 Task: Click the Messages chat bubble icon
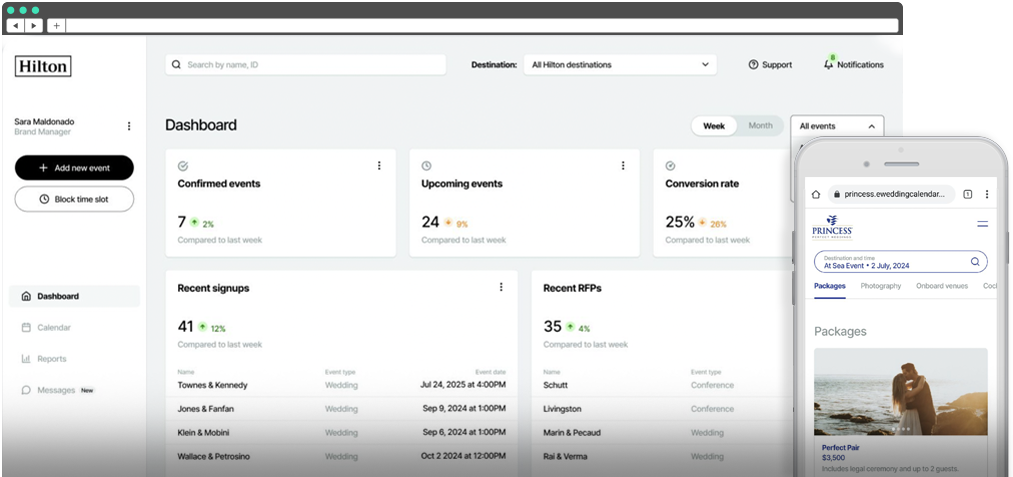(x=26, y=390)
